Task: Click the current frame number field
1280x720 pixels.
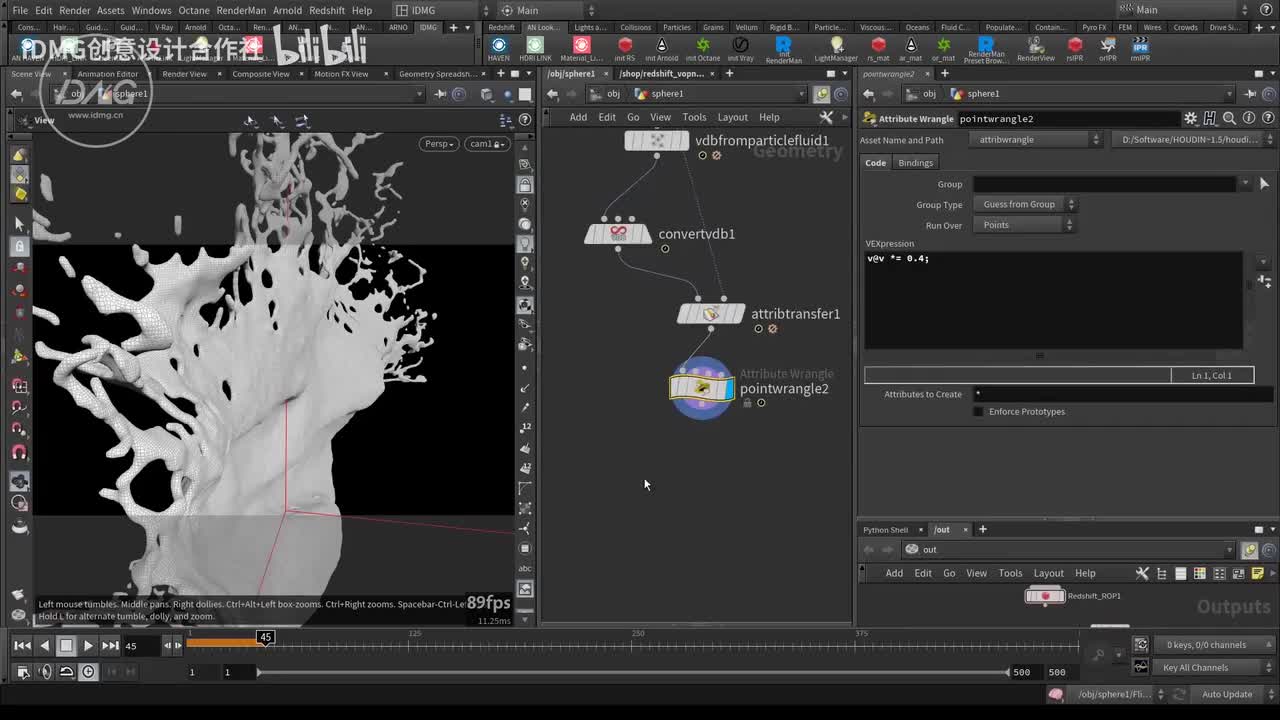Action: tap(140, 646)
